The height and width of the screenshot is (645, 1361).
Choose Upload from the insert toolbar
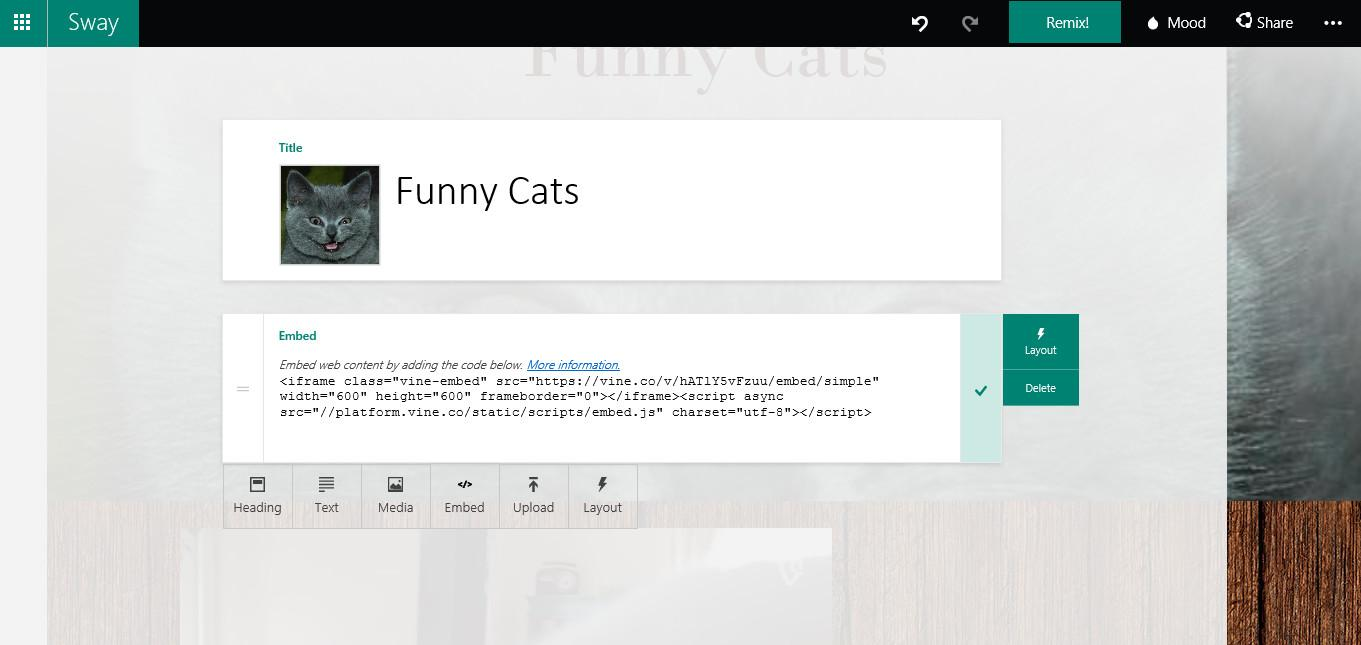coord(533,496)
